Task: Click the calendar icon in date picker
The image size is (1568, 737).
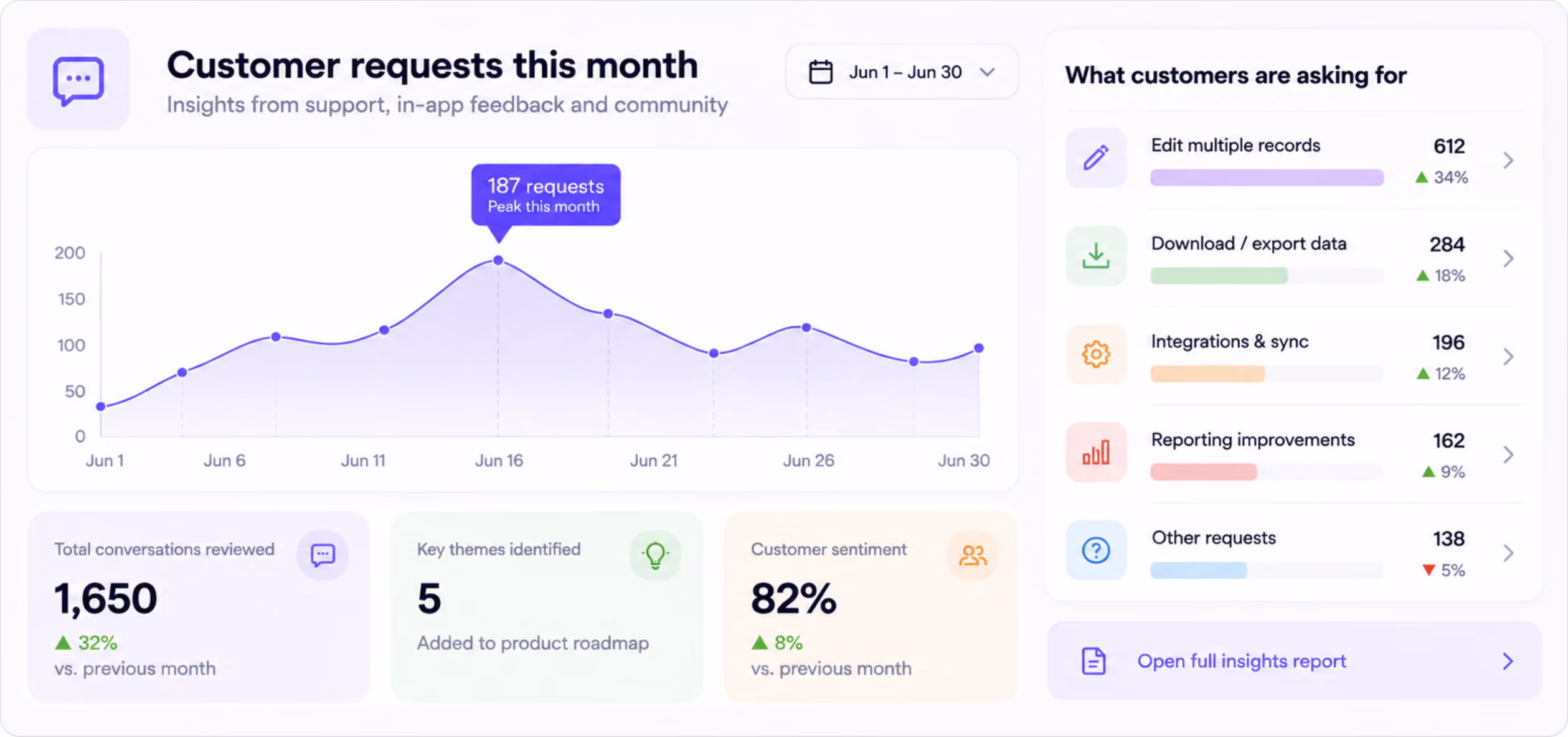Action: [820, 72]
